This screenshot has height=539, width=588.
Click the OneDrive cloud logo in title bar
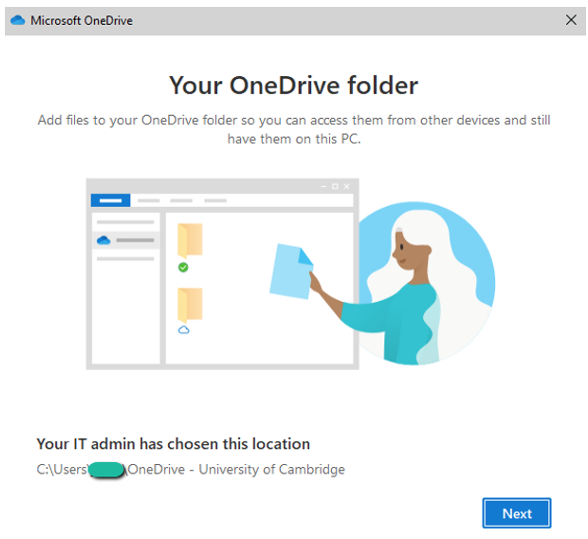click(x=18, y=20)
